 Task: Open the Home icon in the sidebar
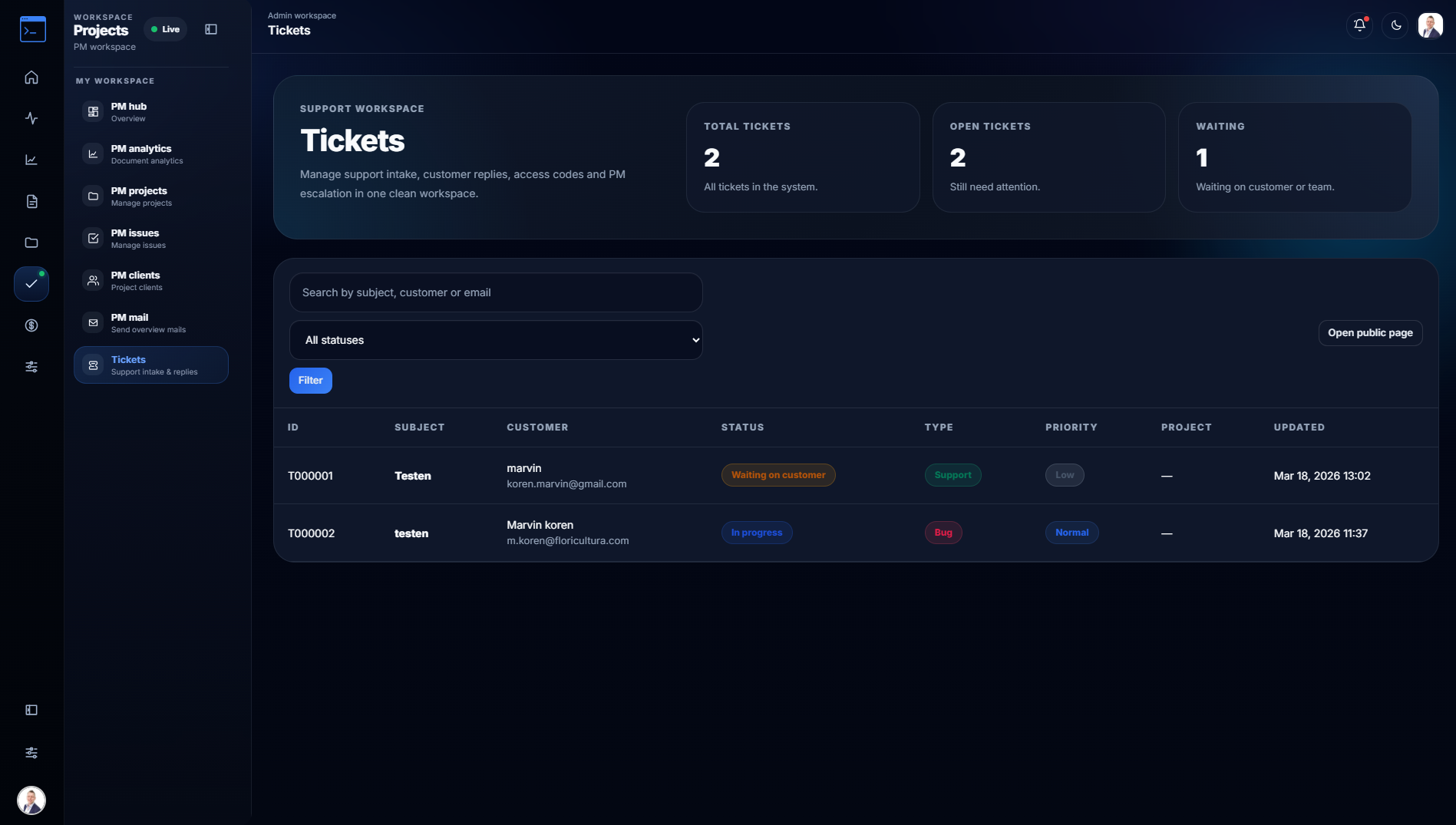[31, 77]
